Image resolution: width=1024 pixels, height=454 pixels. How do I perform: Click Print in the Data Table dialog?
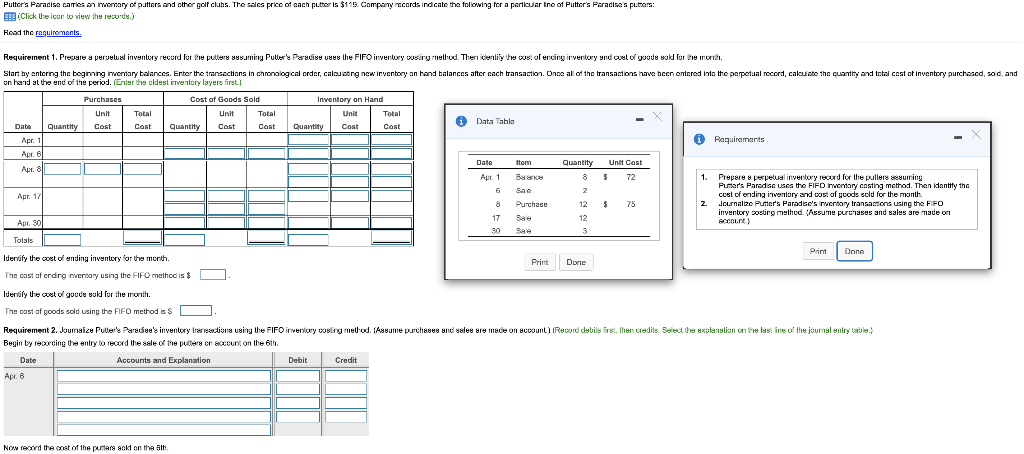pos(539,262)
